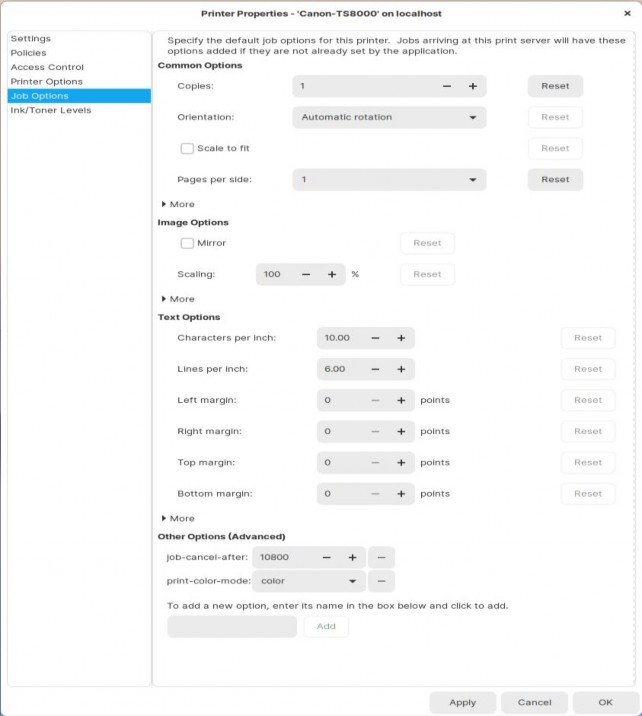Screen dimensions: 642x716
Task: Click Reset next to Orientation
Action: pos(555,117)
